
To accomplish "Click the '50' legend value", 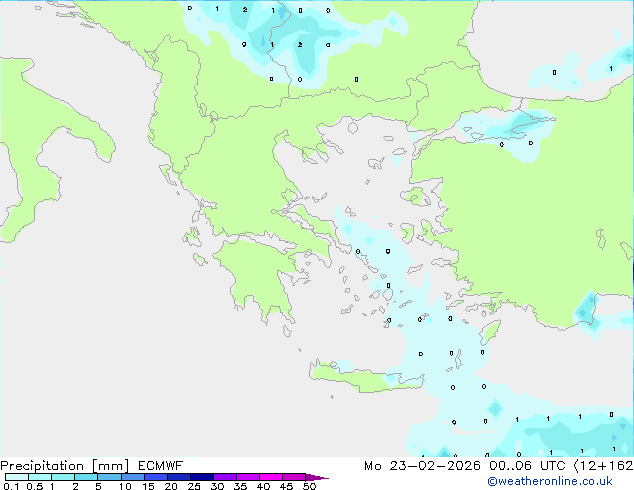I will [x=309, y=486].
